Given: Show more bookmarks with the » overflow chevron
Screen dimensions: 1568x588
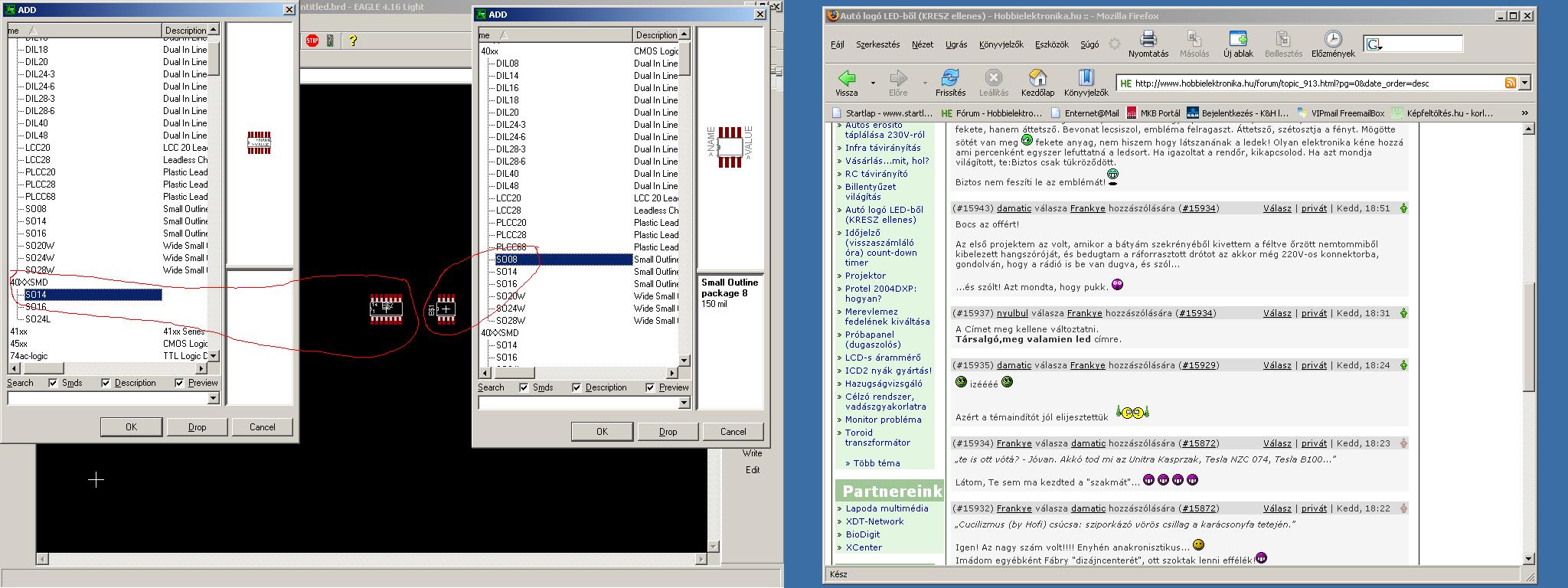Looking at the screenshot, I should click(1524, 113).
